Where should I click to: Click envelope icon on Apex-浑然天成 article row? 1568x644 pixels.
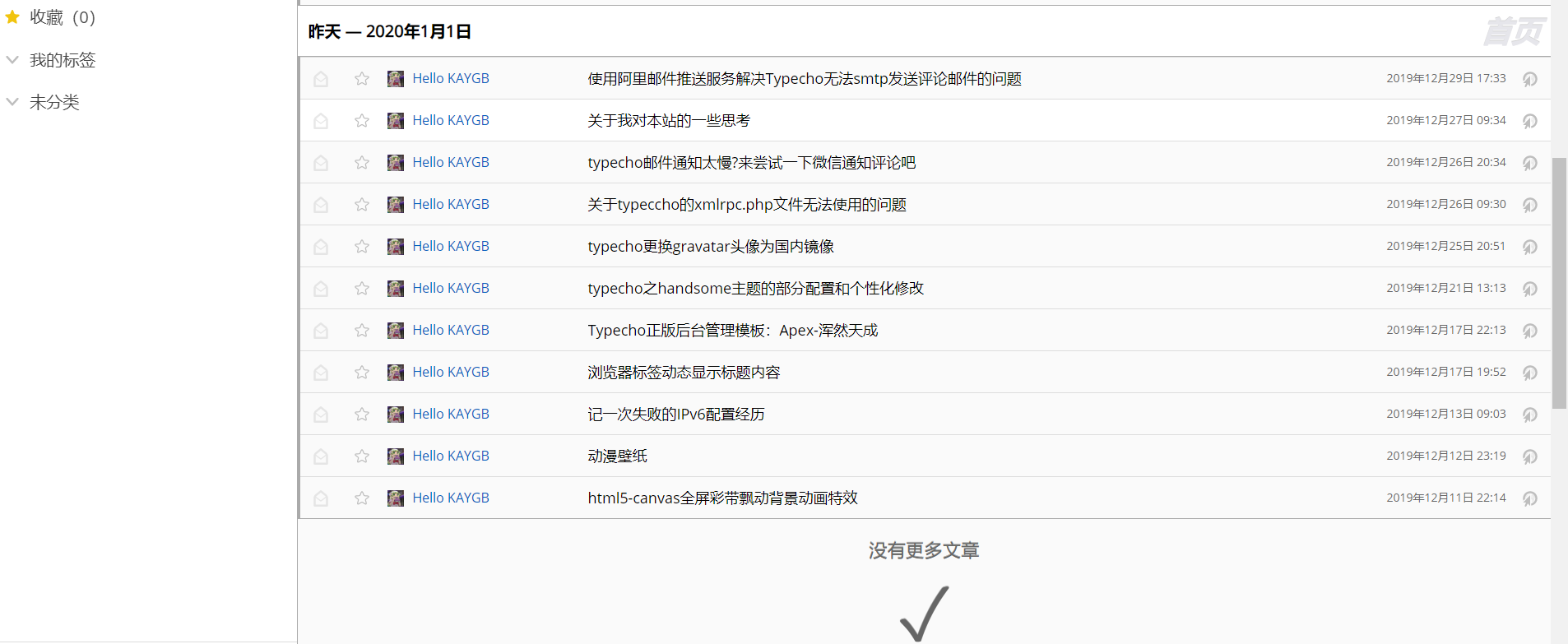click(321, 331)
